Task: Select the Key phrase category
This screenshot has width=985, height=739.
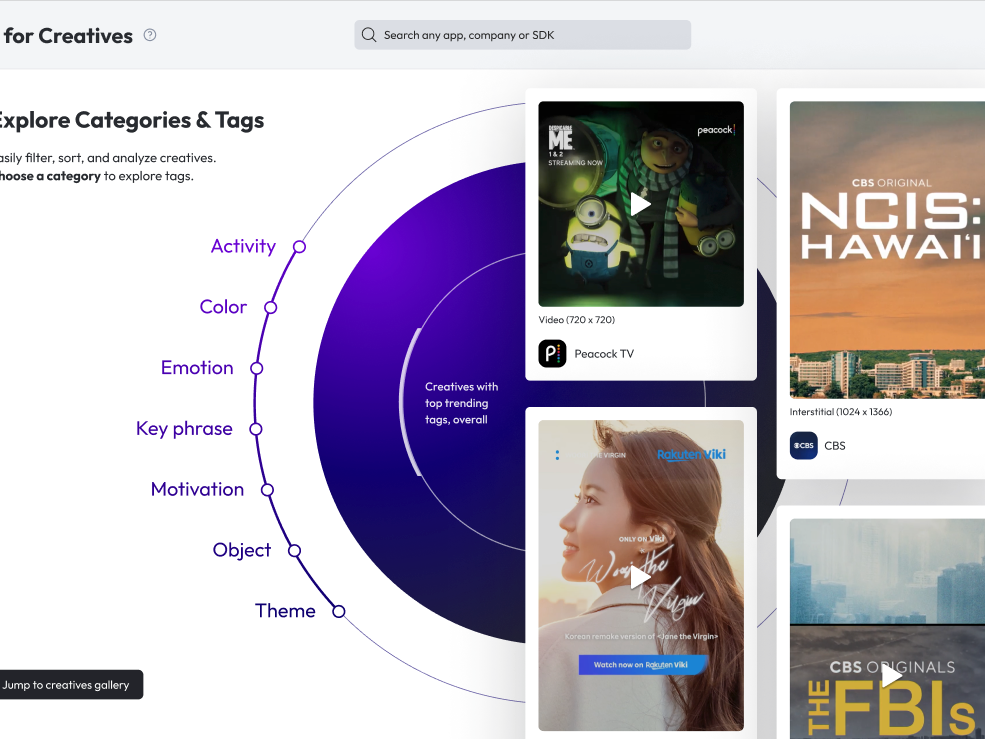Action: pos(184,429)
